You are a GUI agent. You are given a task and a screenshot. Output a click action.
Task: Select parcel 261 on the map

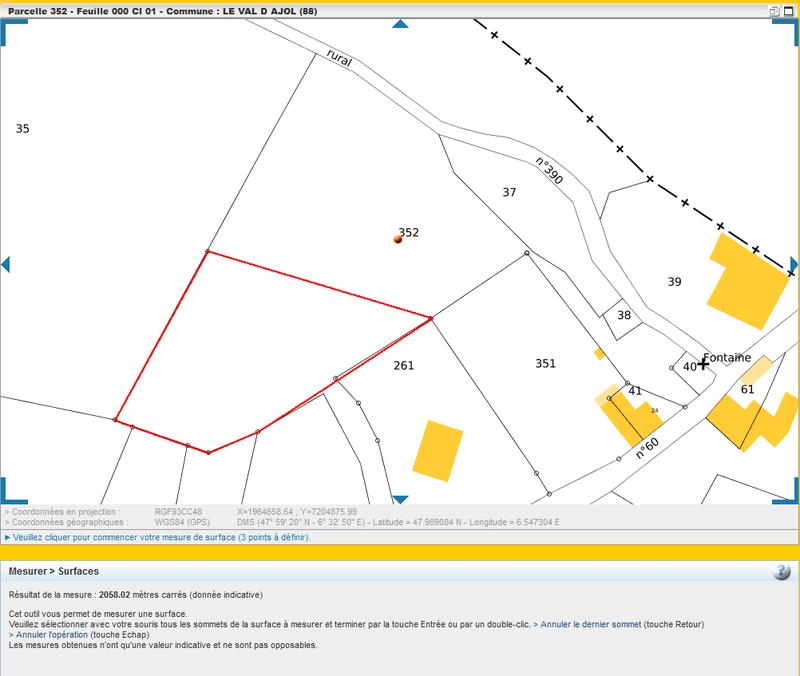pyautogui.click(x=404, y=366)
